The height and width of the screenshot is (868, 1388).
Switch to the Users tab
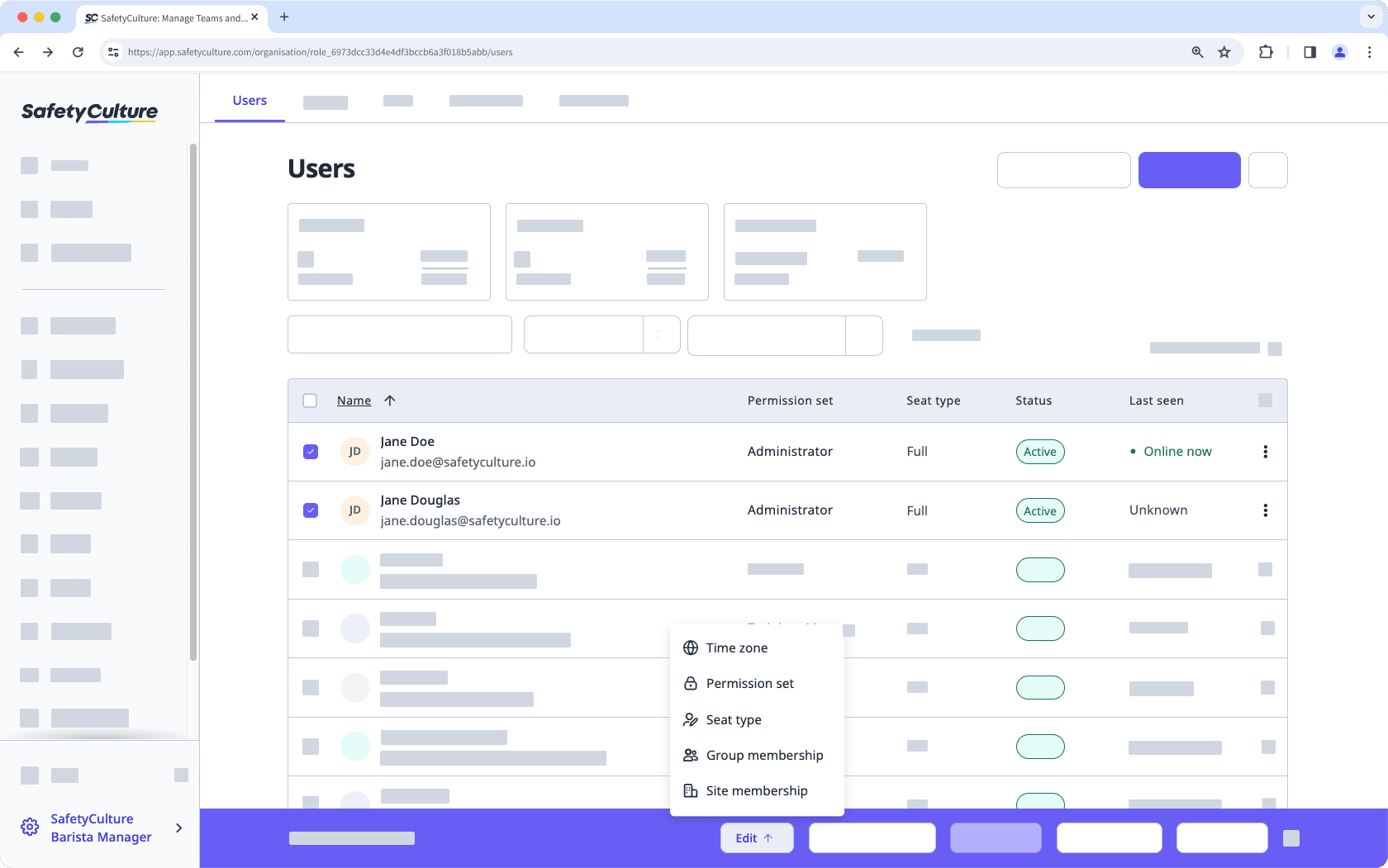250,100
